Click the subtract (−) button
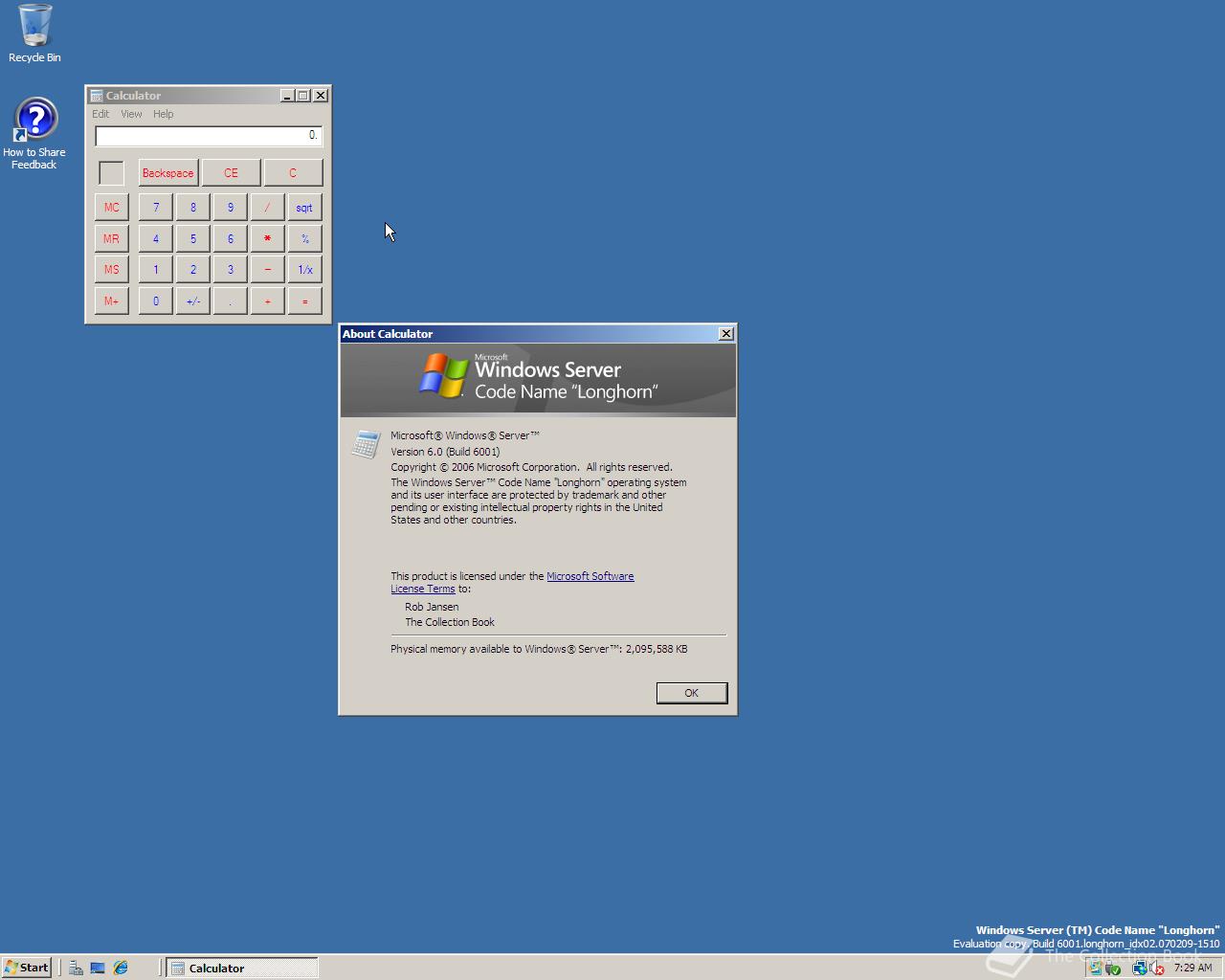Screen dimensions: 1225x980 pos(268,270)
